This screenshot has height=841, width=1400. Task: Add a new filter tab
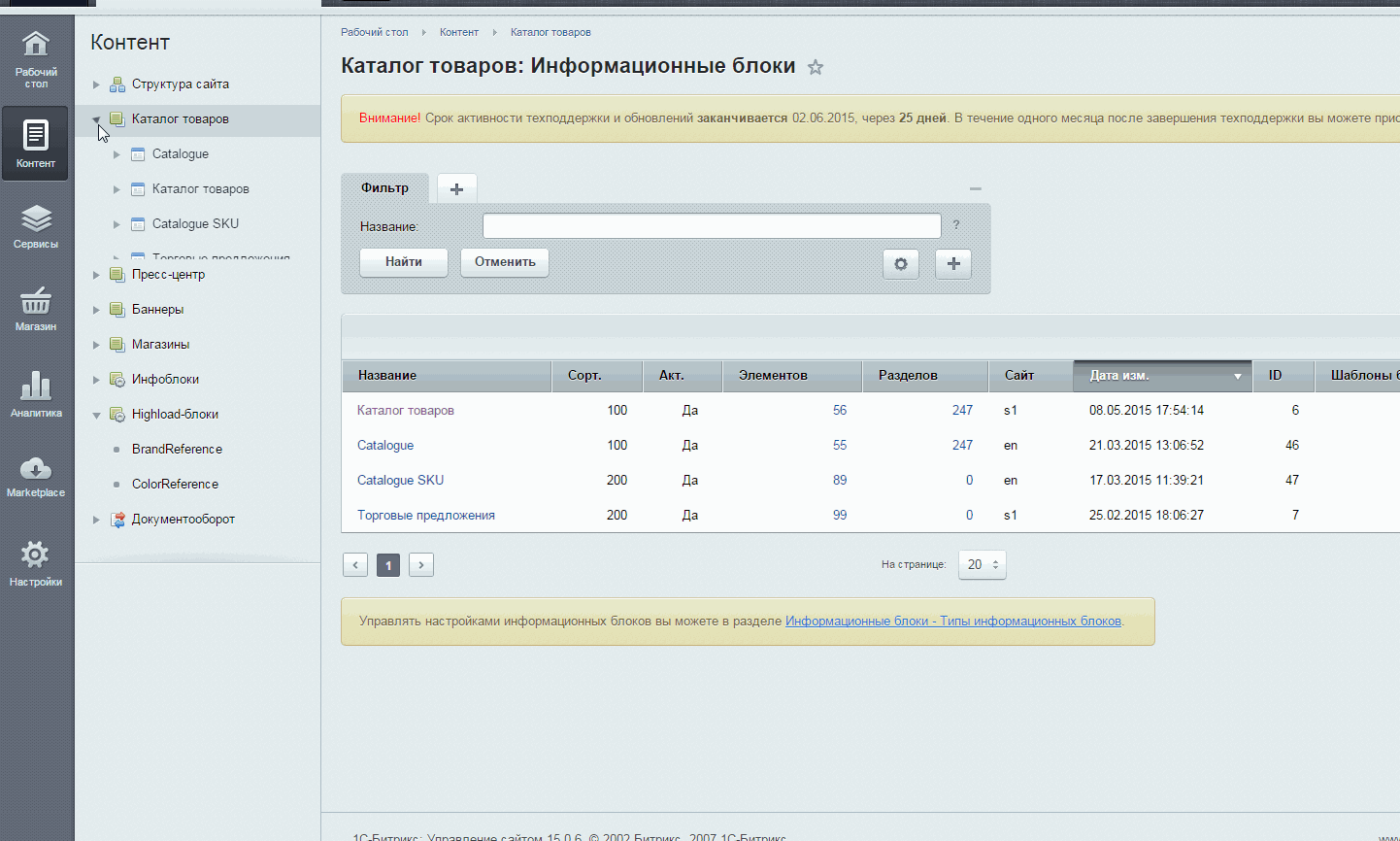pyautogui.click(x=457, y=188)
